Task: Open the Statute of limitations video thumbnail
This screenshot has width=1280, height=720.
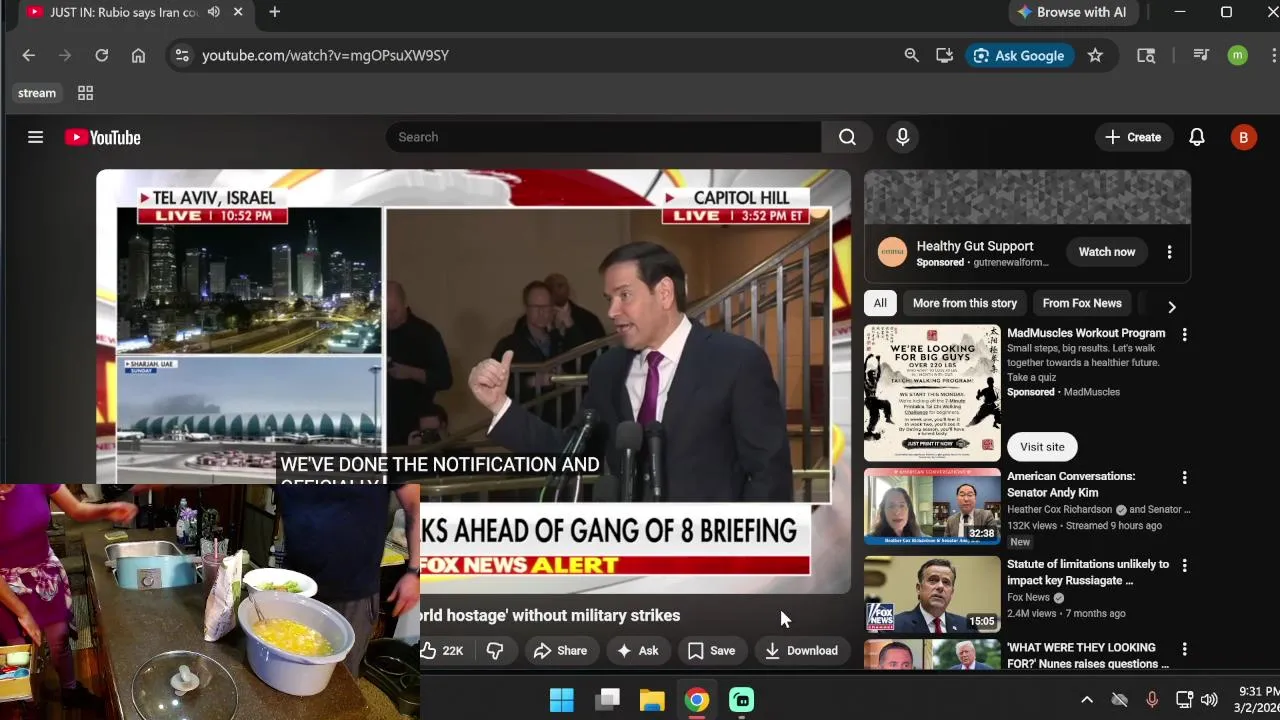Action: (932, 594)
